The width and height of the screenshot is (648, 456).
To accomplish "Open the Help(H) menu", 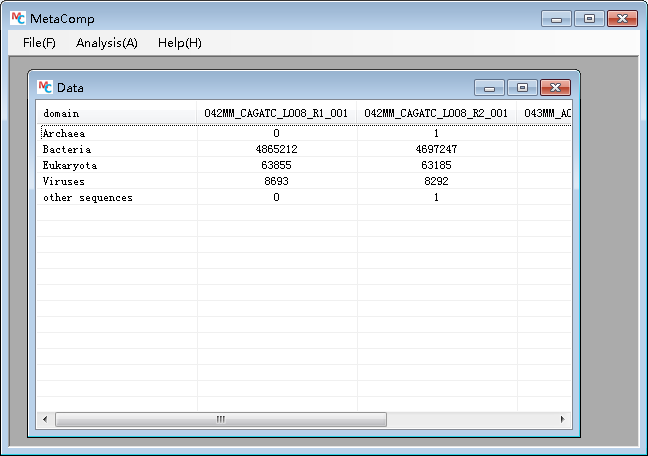I will pos(179,43).
